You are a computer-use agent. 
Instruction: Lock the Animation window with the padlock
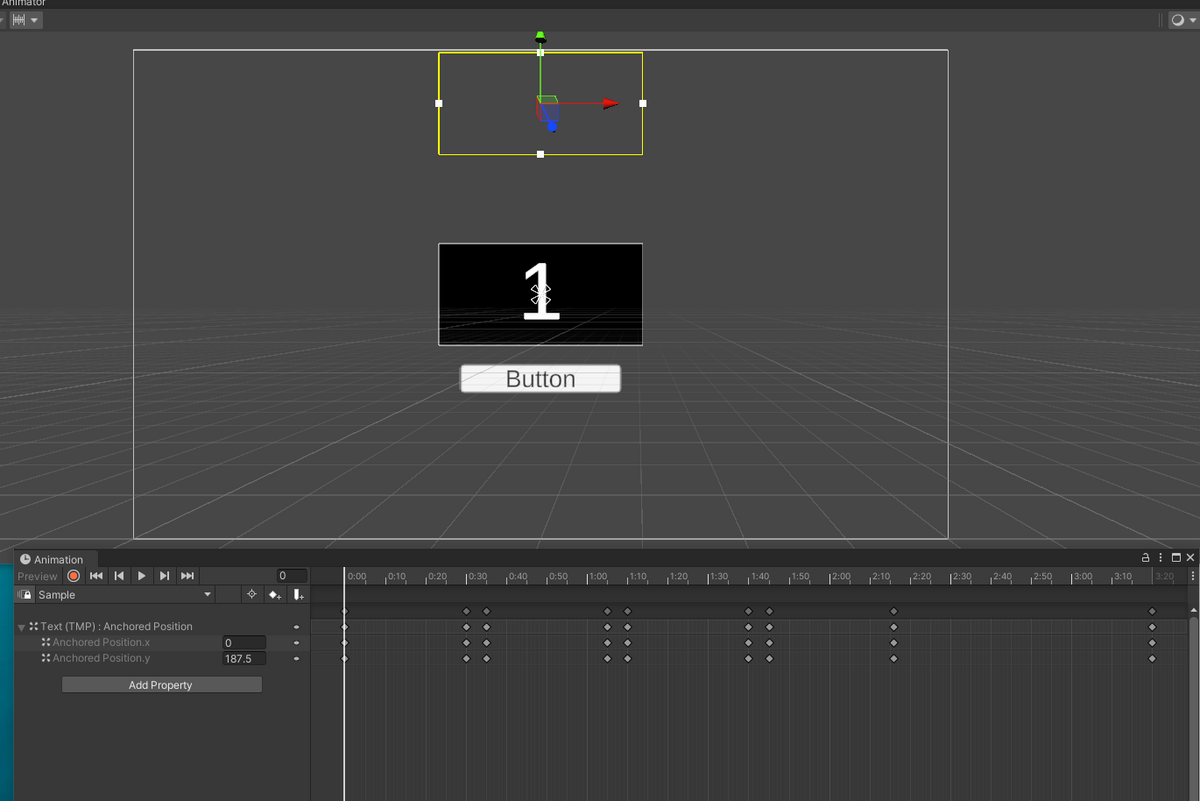click(1144, 558)
